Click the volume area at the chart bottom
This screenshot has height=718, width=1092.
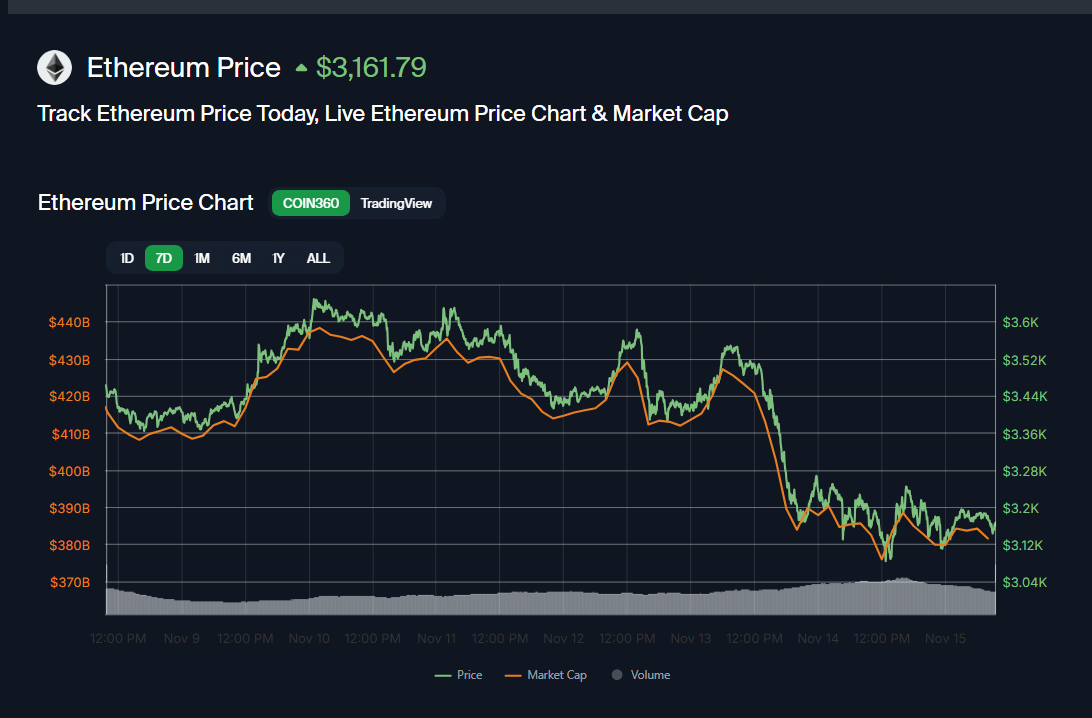point(550,600)
